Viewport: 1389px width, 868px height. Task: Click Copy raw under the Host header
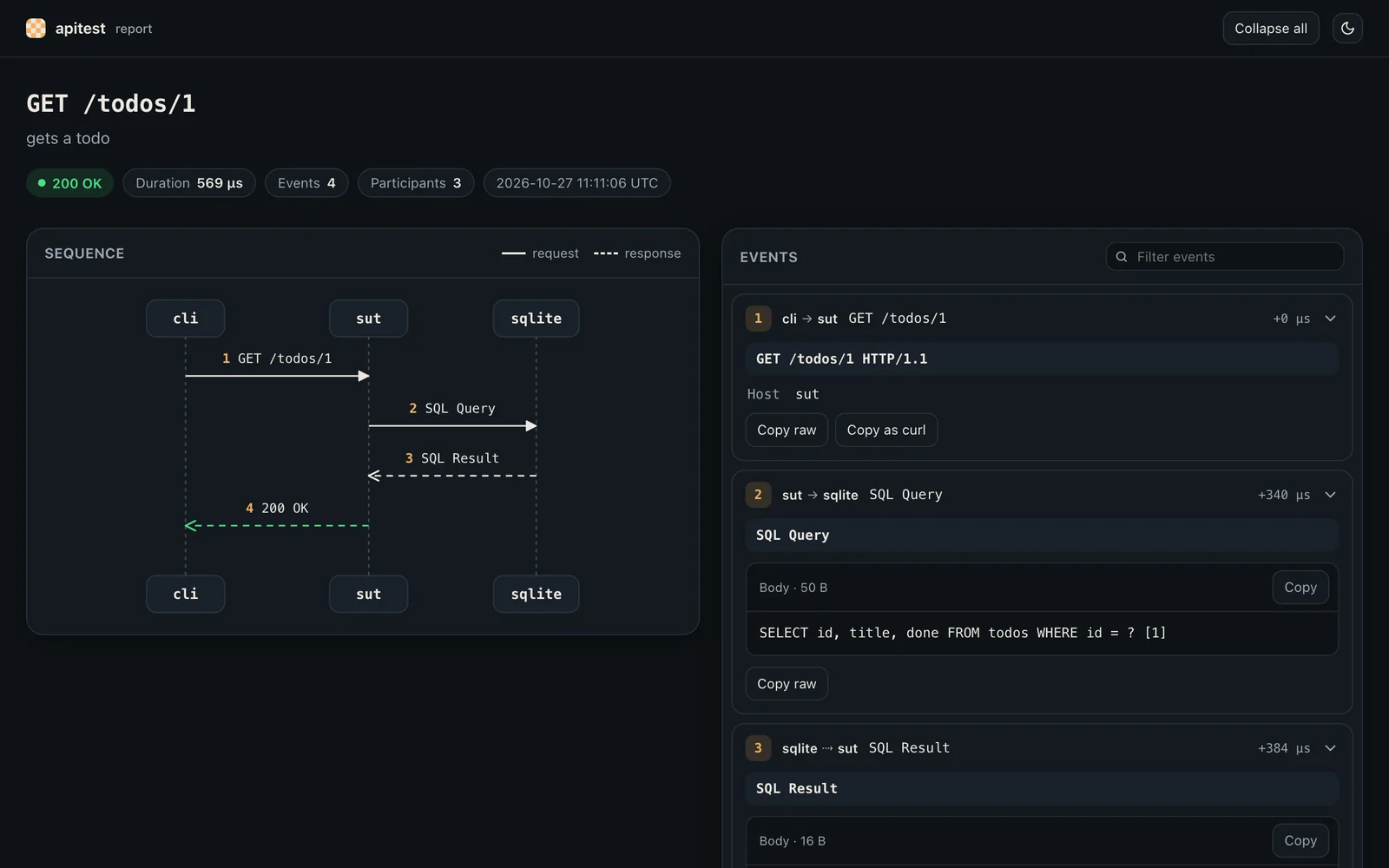tap(787, 430)
